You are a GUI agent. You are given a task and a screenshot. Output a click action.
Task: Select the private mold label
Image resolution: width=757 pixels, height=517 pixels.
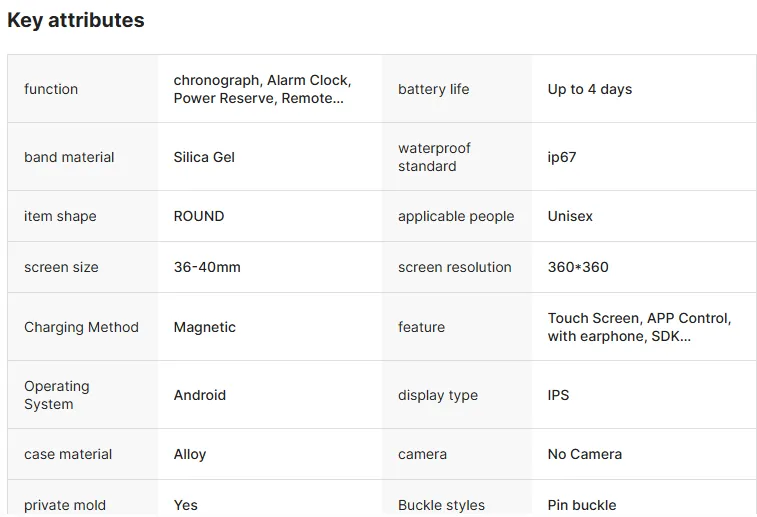tap(65, 505)
